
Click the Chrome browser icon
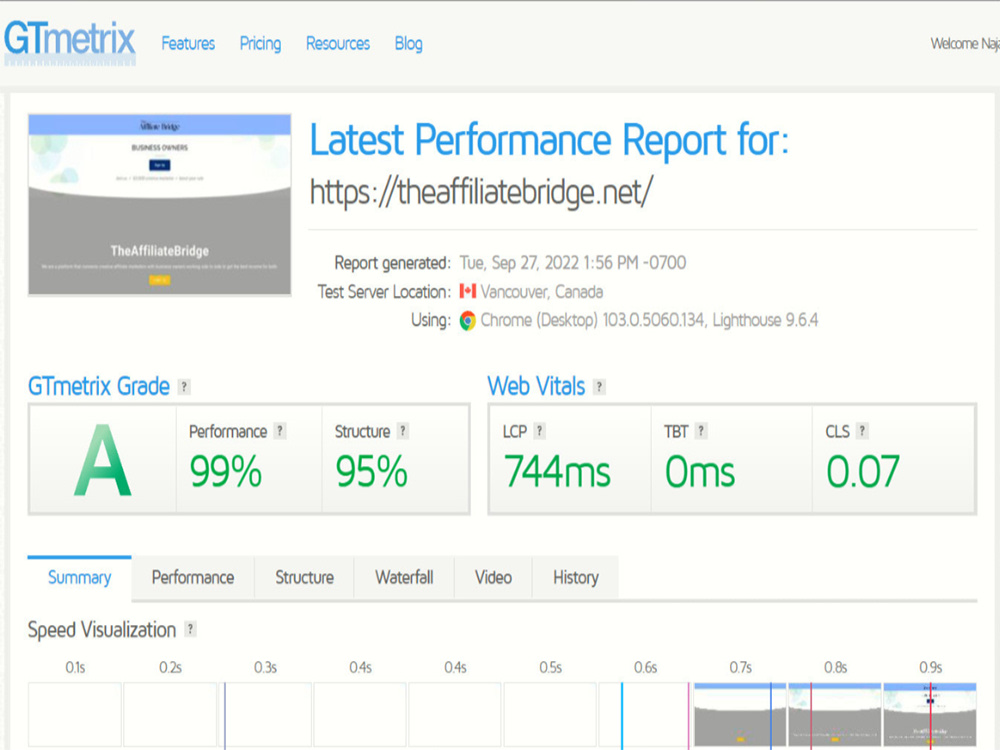(x=467, y=320)
